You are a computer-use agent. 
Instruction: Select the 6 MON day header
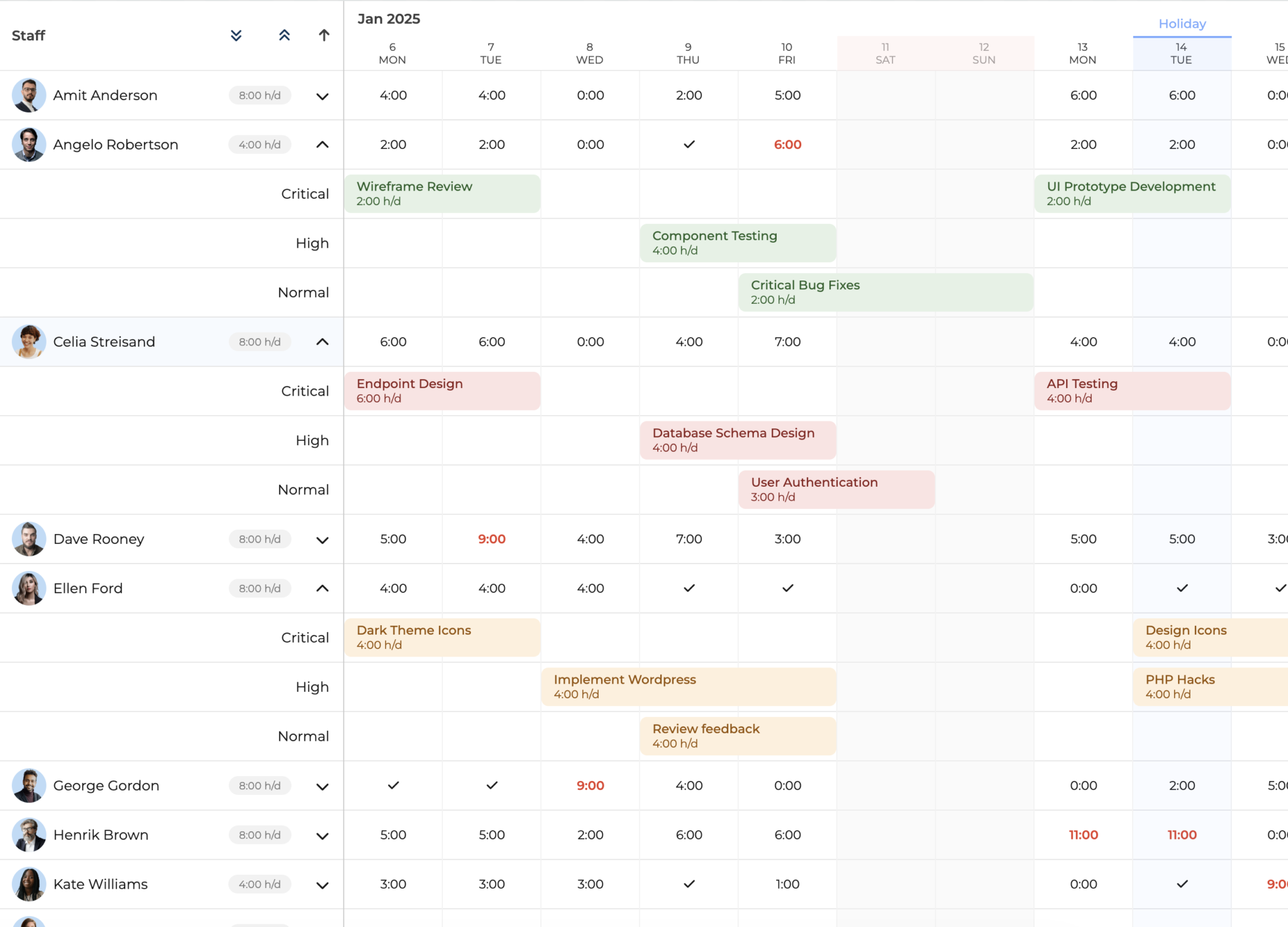(392, 53)
